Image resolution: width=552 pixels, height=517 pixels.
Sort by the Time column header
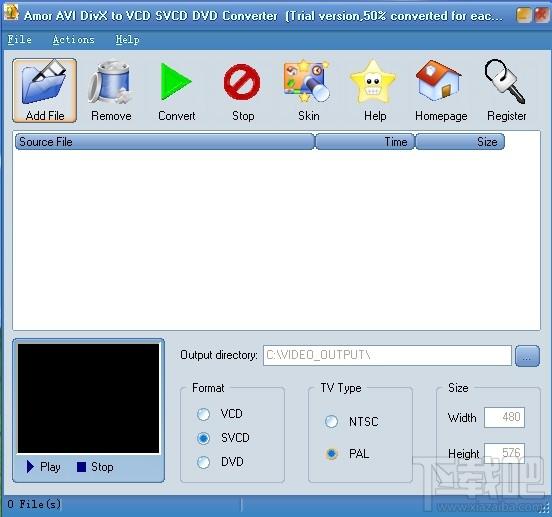(x=365, y=141)
